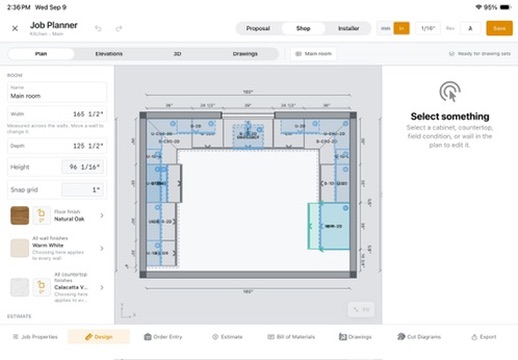Click the room Name field

click(57, 92)
